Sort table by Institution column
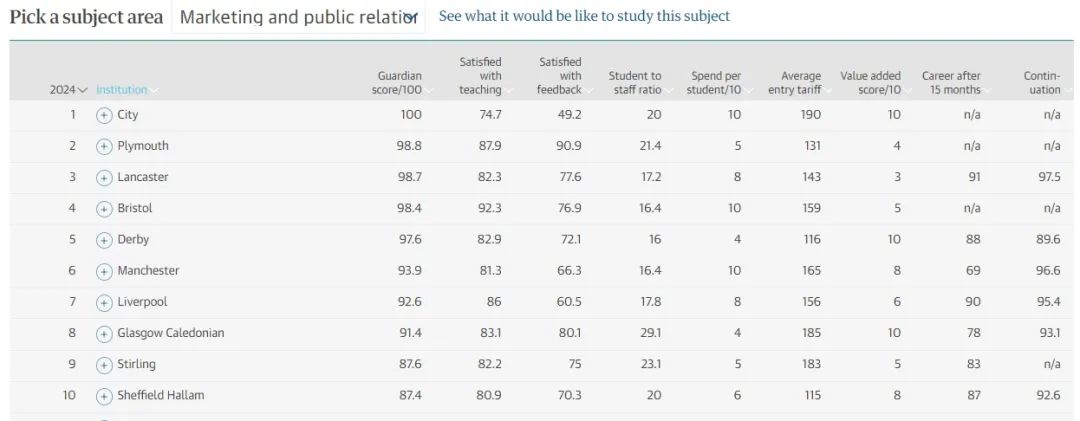Image resolution: width=1080 pixels, height=421 pixels. coord(125,90)
